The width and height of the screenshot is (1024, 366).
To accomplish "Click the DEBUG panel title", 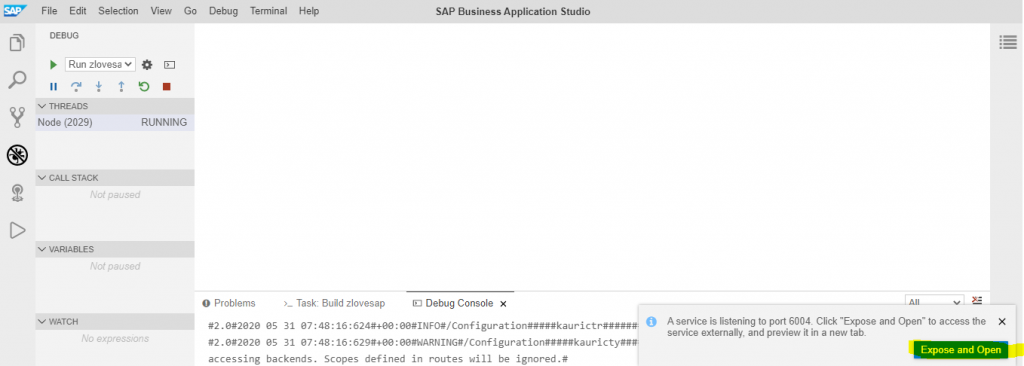I will tap(64, 36).
